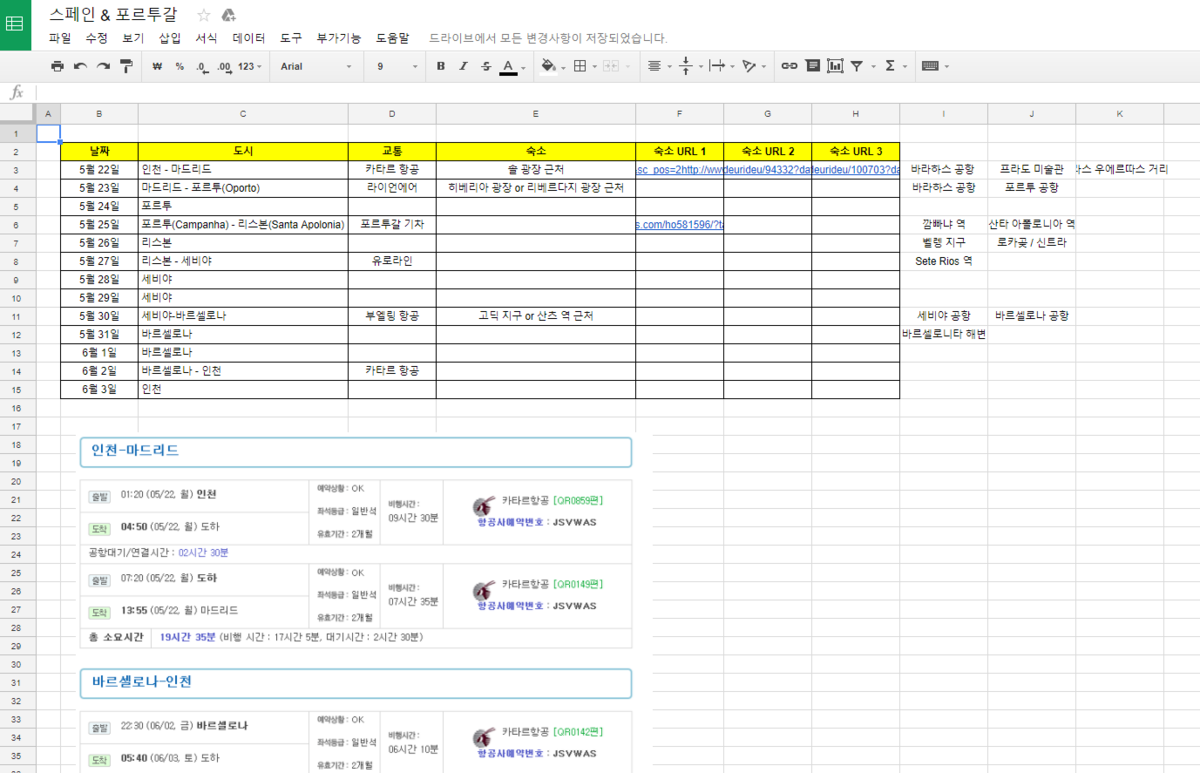Image resolution: width=1200 pixels, height=773 pixels.
Task: Click the save status message 드라이브에서 모든 변경사항이 저장되었습니다
Action: 547,38
